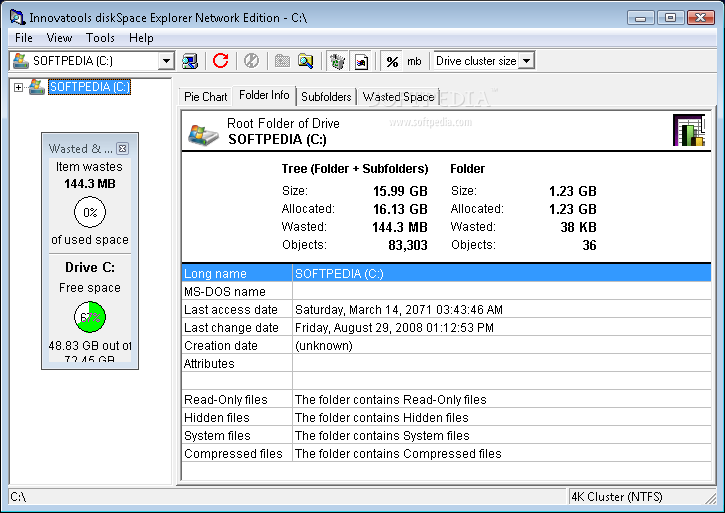Click the 144.3 MB item wastes value in the side panel

click(x=90, y=184)
